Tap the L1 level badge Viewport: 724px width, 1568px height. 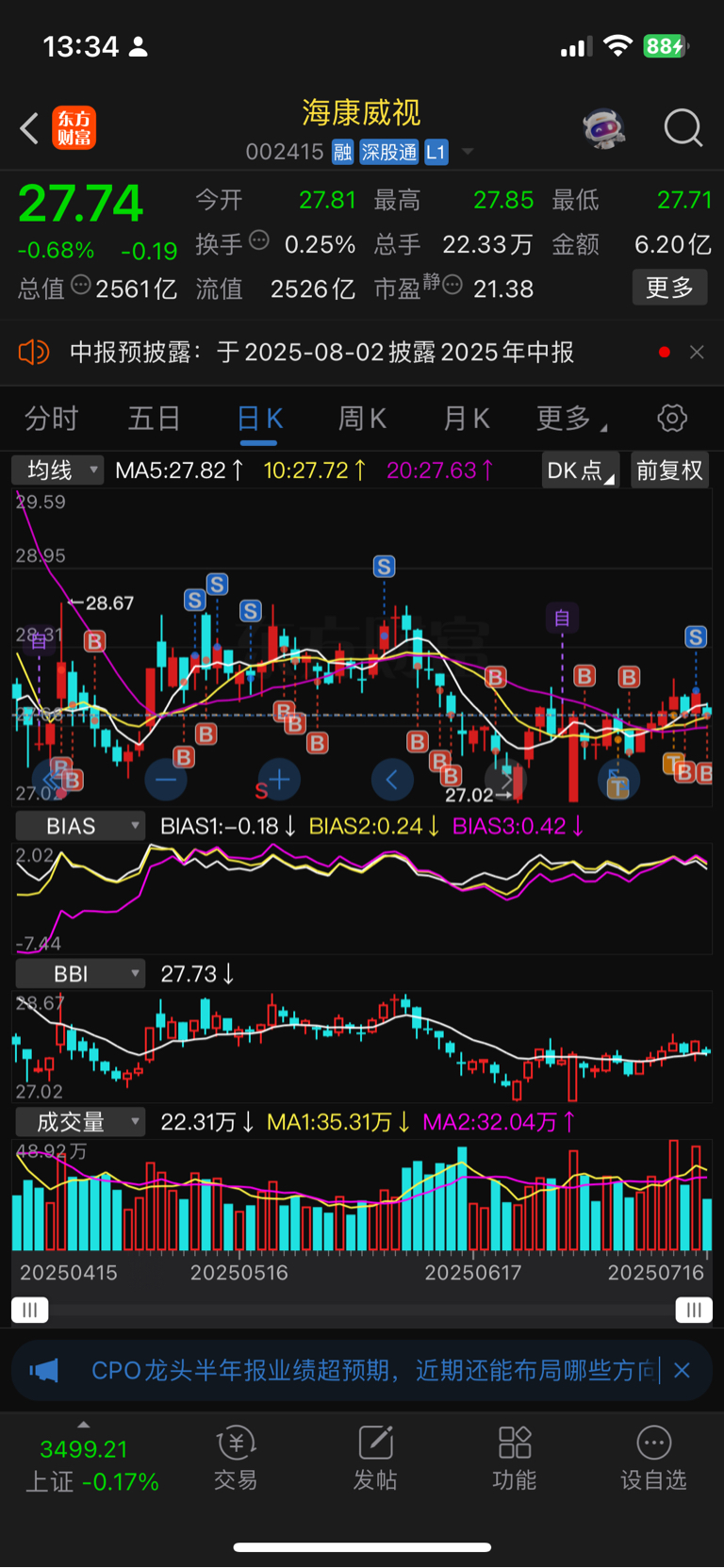[436, 152]
